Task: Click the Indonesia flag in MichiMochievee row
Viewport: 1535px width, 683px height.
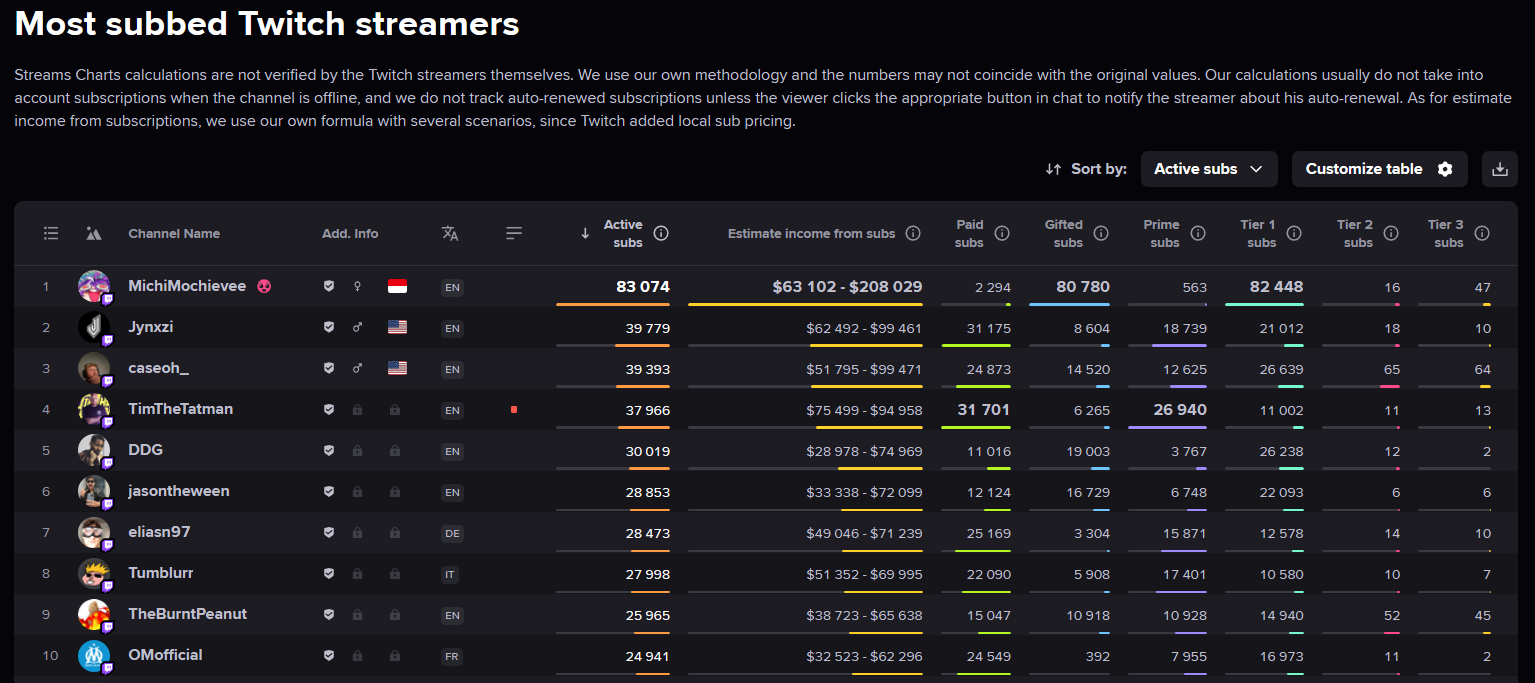Action: [x=397, y=286]
